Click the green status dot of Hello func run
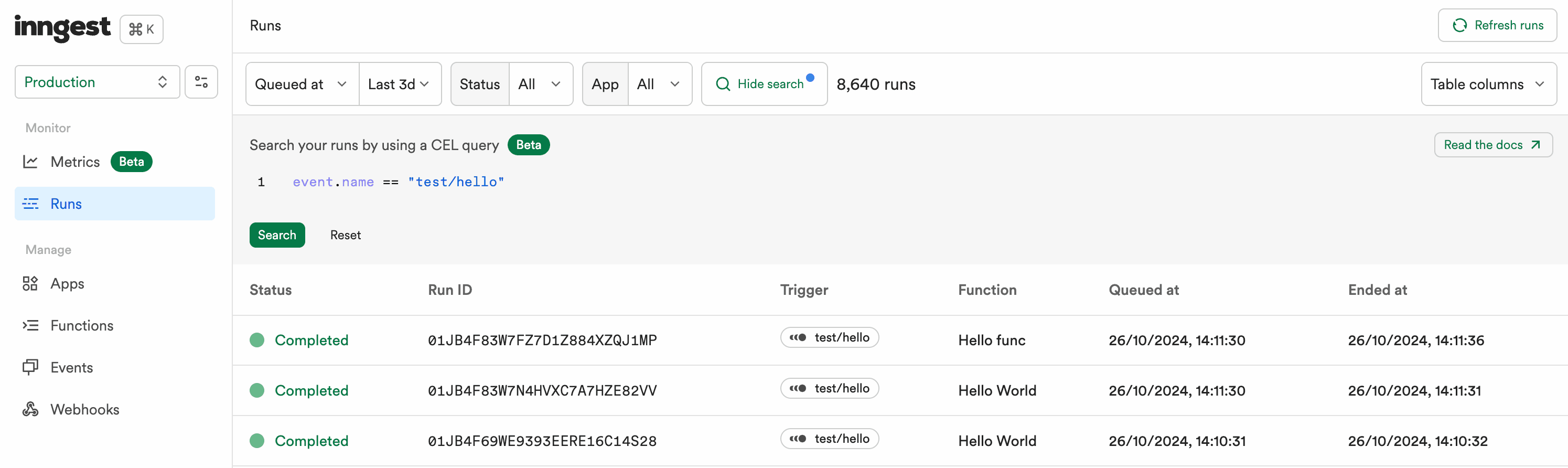 pyautogui.click(x=257, y=340)
